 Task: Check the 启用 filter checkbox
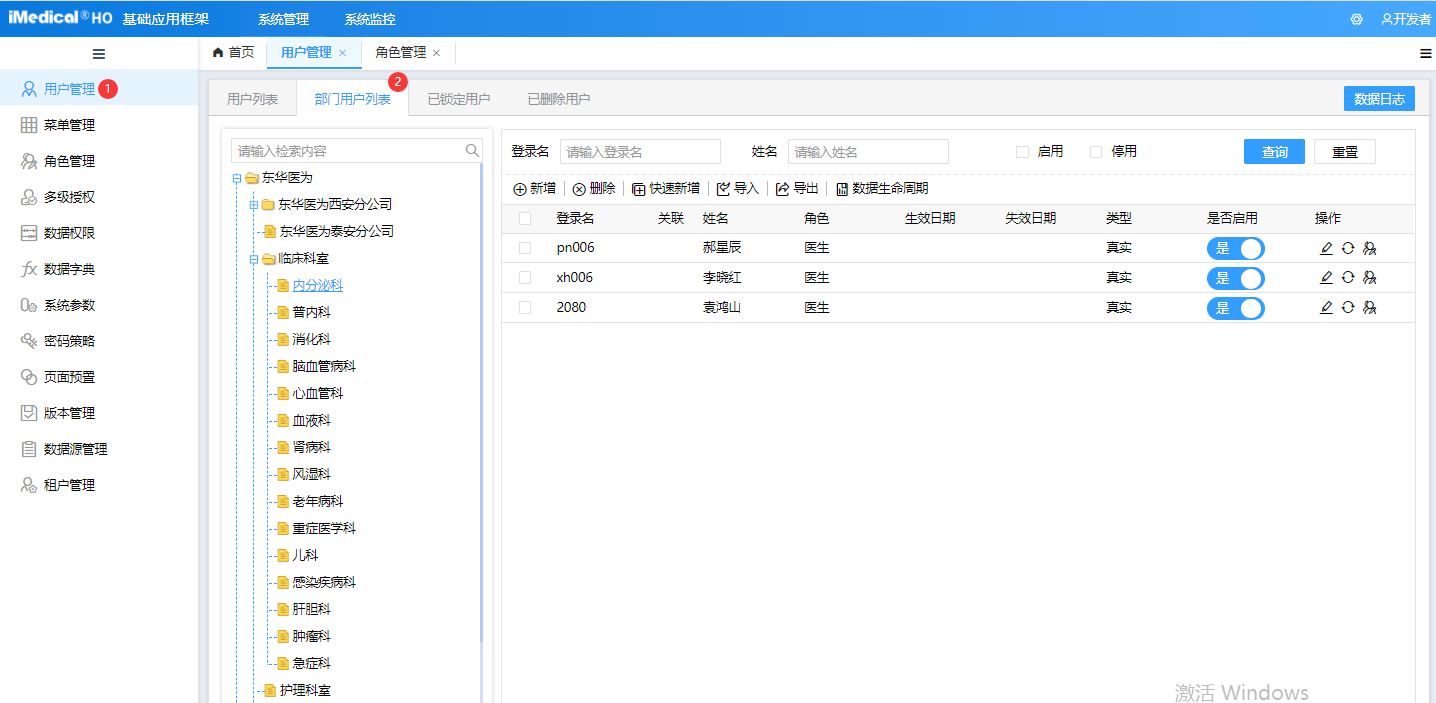coord(1023,151)
